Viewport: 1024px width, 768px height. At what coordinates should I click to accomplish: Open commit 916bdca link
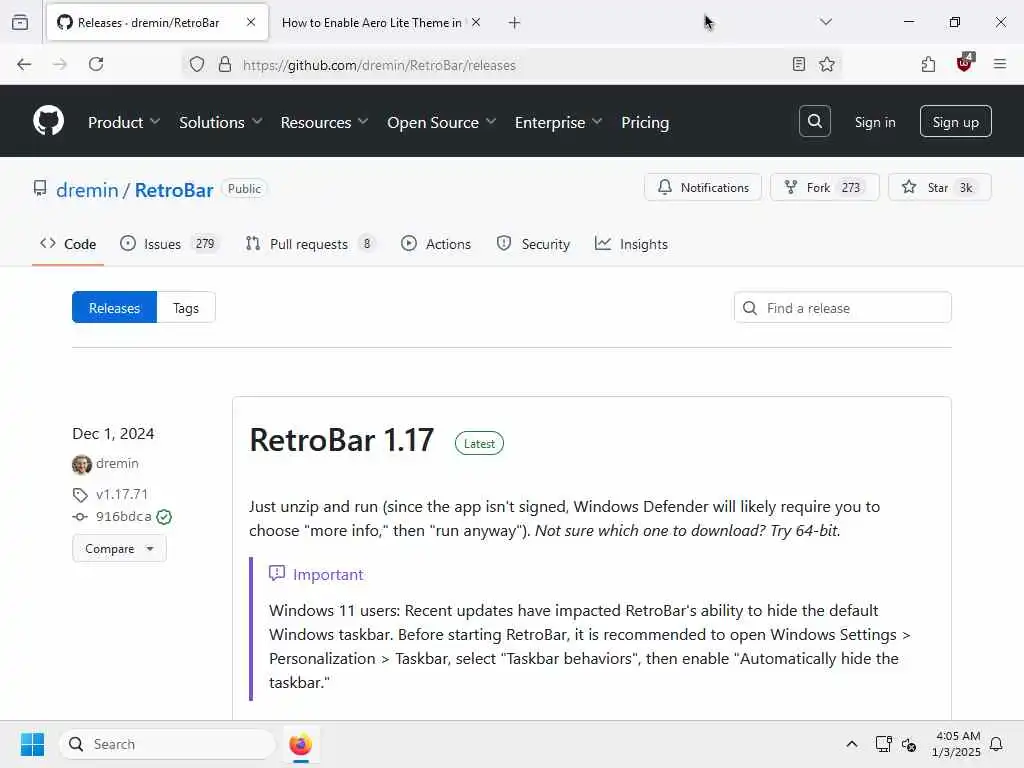tap(123, 517)
